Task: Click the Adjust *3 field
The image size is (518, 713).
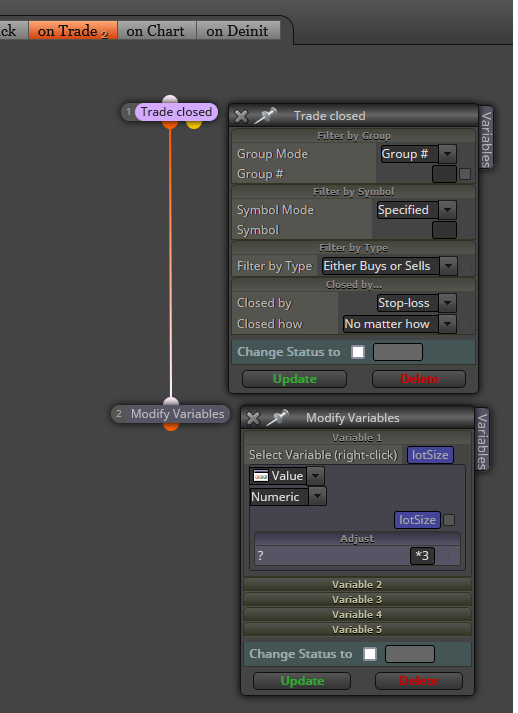Action: tap(422, 556)
